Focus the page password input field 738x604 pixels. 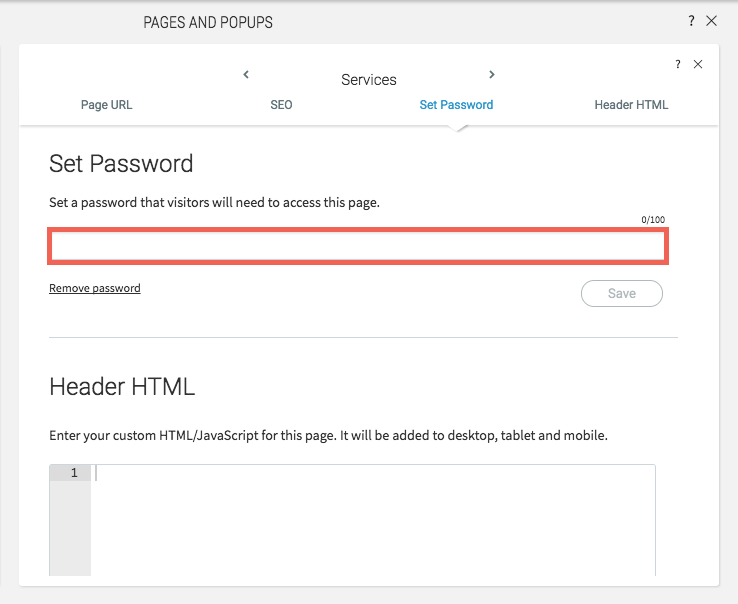(358, 246)
